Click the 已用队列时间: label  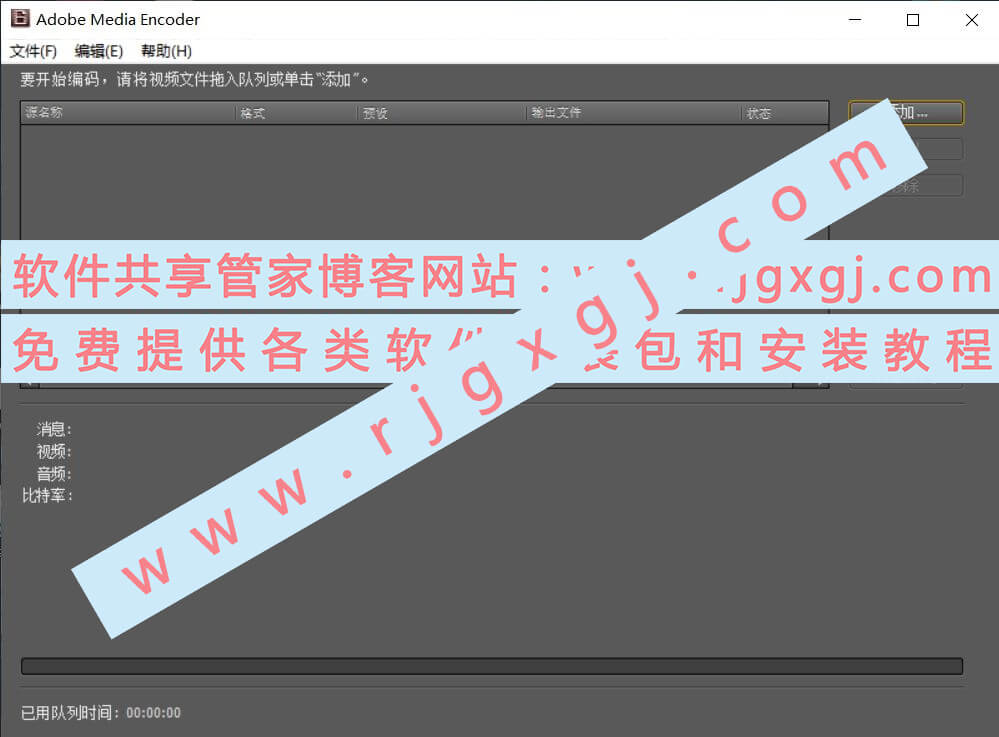click(70, 712)
